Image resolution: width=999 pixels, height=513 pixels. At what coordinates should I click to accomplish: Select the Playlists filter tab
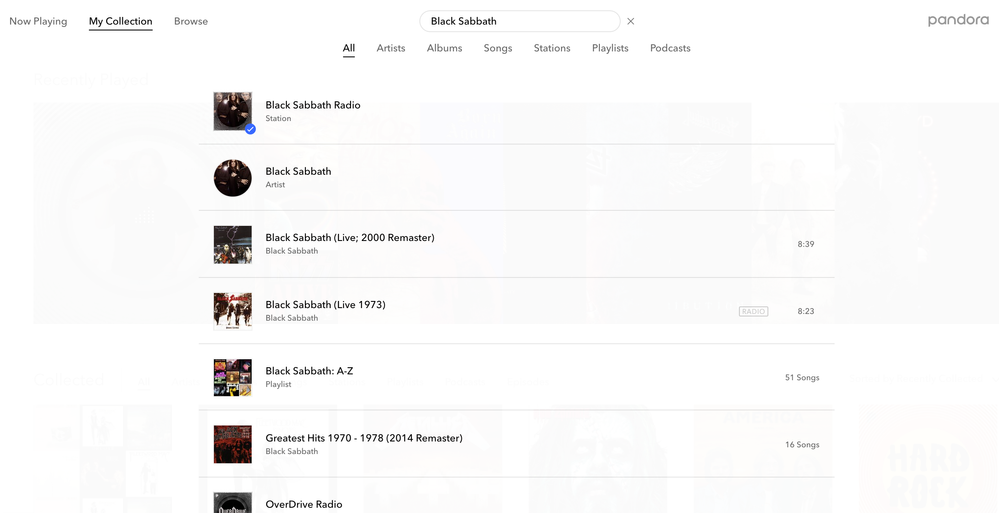point(610,48)
